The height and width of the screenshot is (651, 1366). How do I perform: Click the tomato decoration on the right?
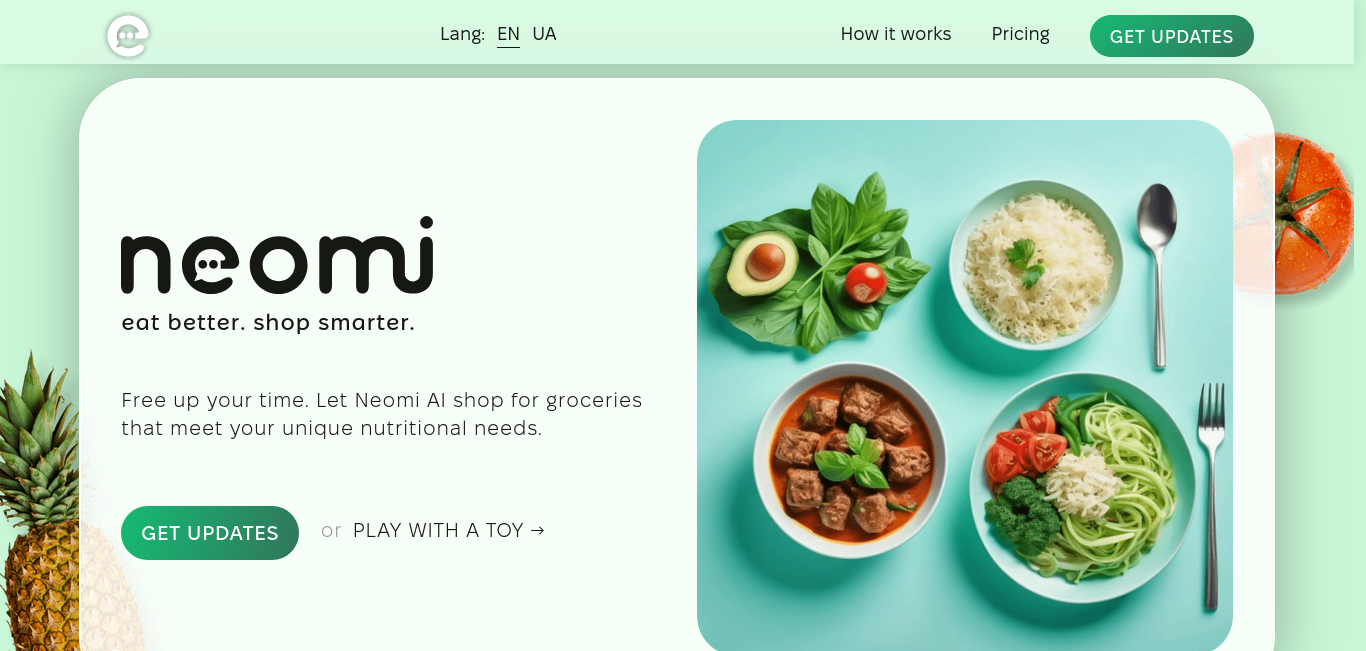click(x=1296, y=213)
